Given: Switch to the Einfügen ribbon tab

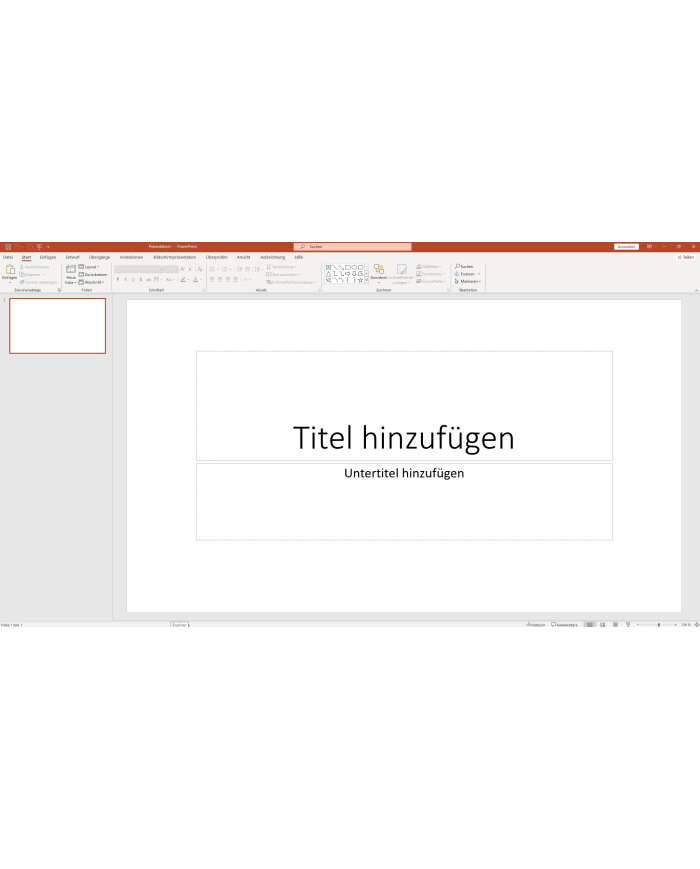Looking at the screenshot, I should [48, 257].
